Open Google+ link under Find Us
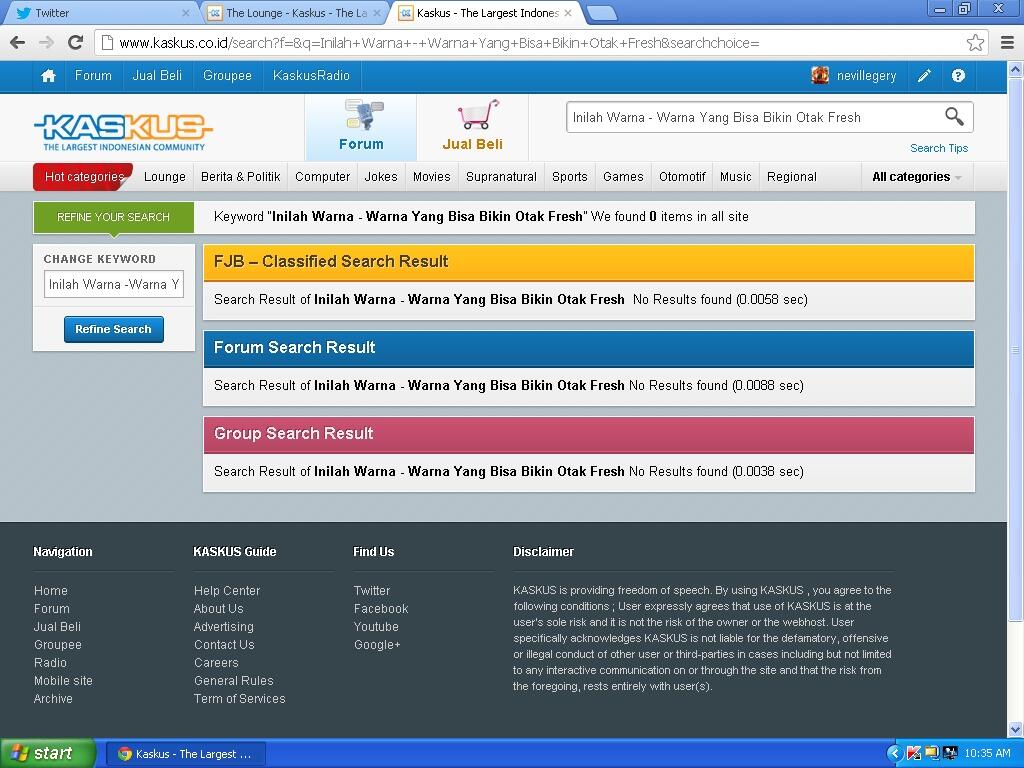 pos(377,645)
